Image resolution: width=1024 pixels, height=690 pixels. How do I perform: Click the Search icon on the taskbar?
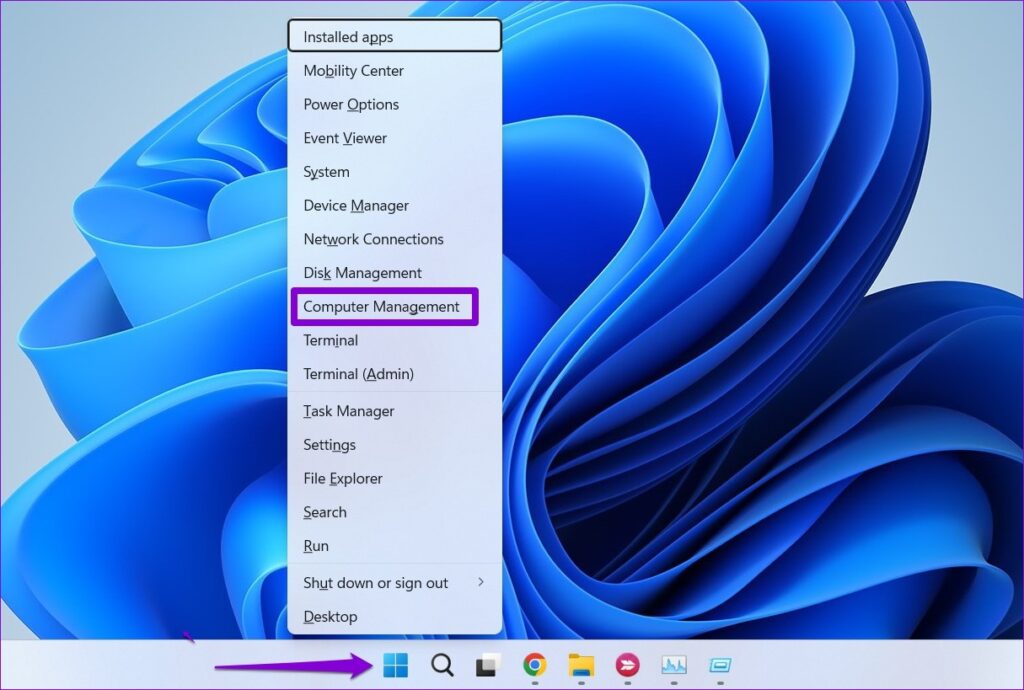pos(441,665)
